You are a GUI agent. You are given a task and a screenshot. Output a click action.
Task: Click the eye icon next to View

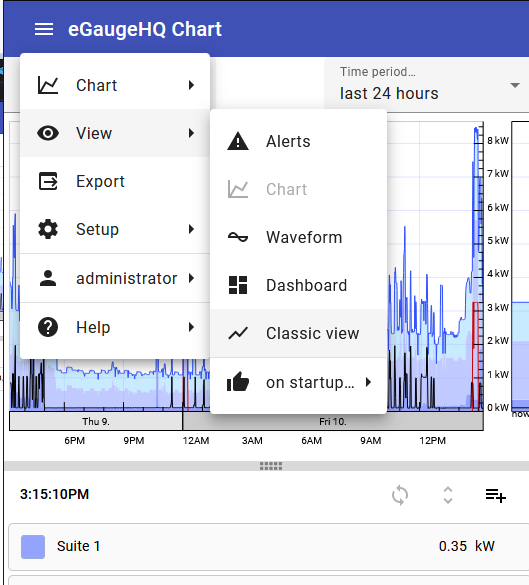pos(48,133)
